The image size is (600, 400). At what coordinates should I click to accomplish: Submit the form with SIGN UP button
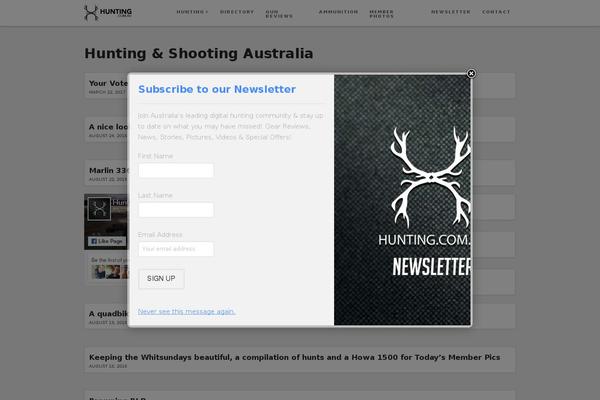[161, 279]
